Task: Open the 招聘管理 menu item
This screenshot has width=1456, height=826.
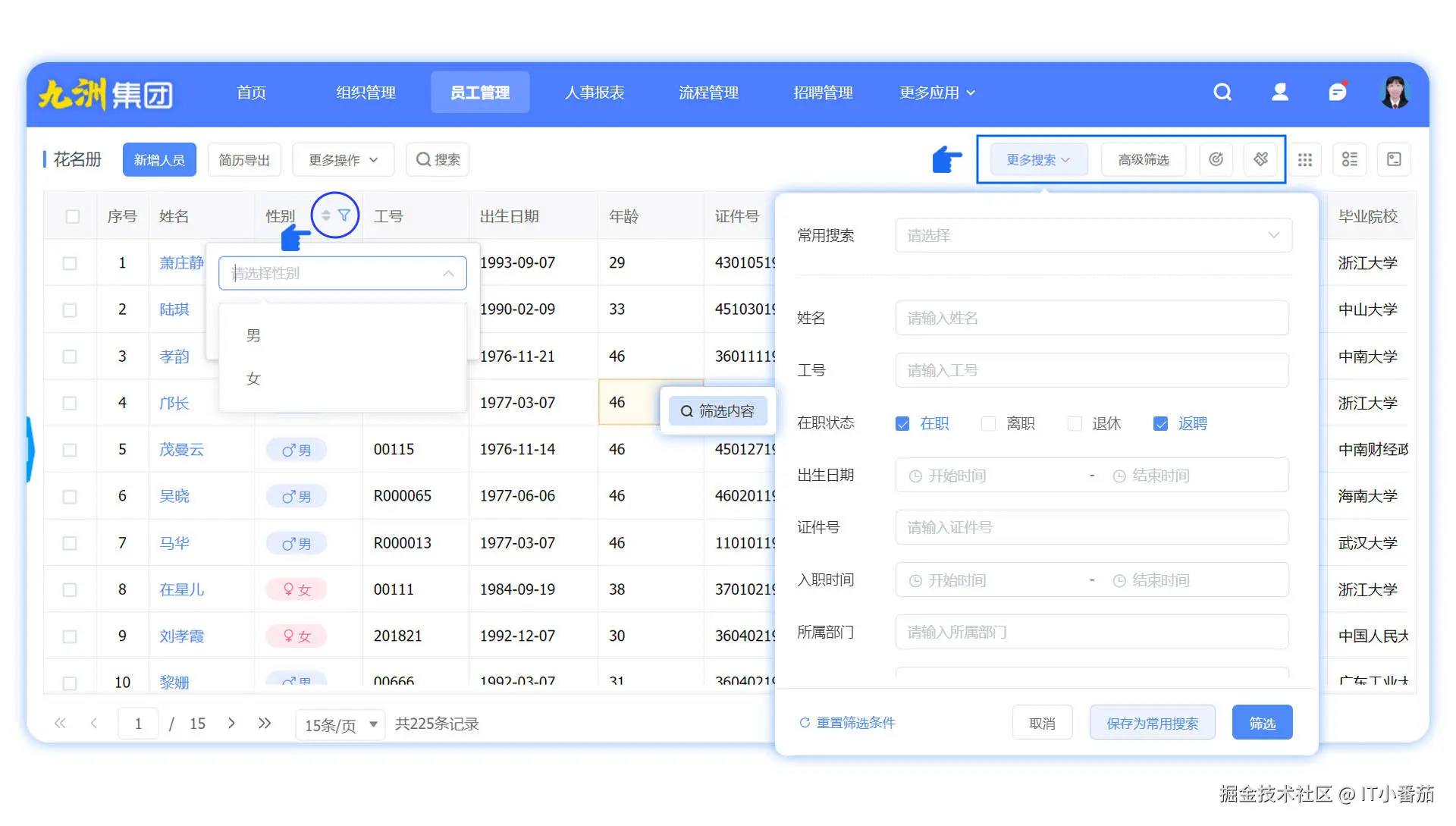Action: [x=824, y=93]
